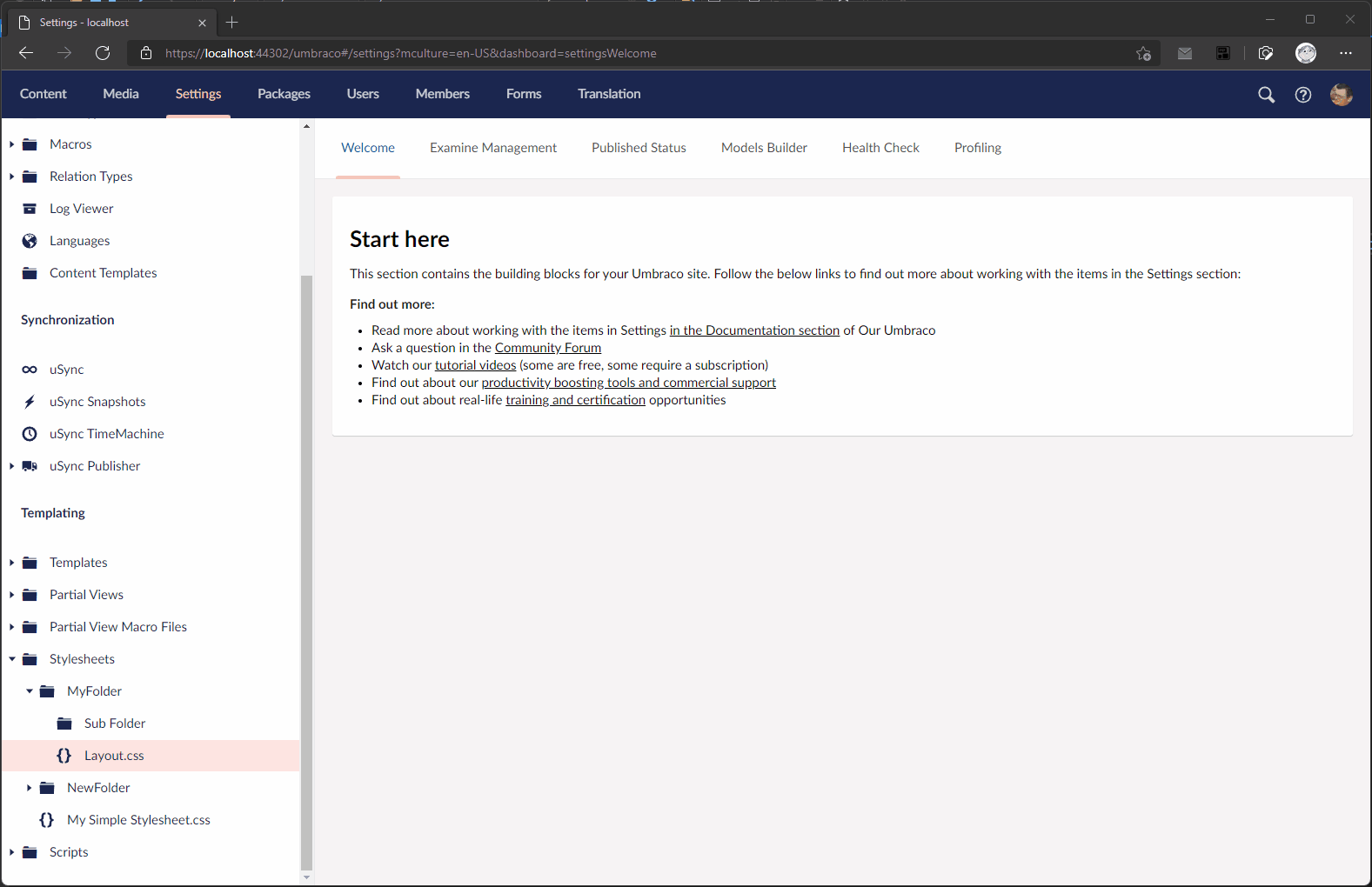
Task: Open the user avatar profile menu
Action: 1341,95
